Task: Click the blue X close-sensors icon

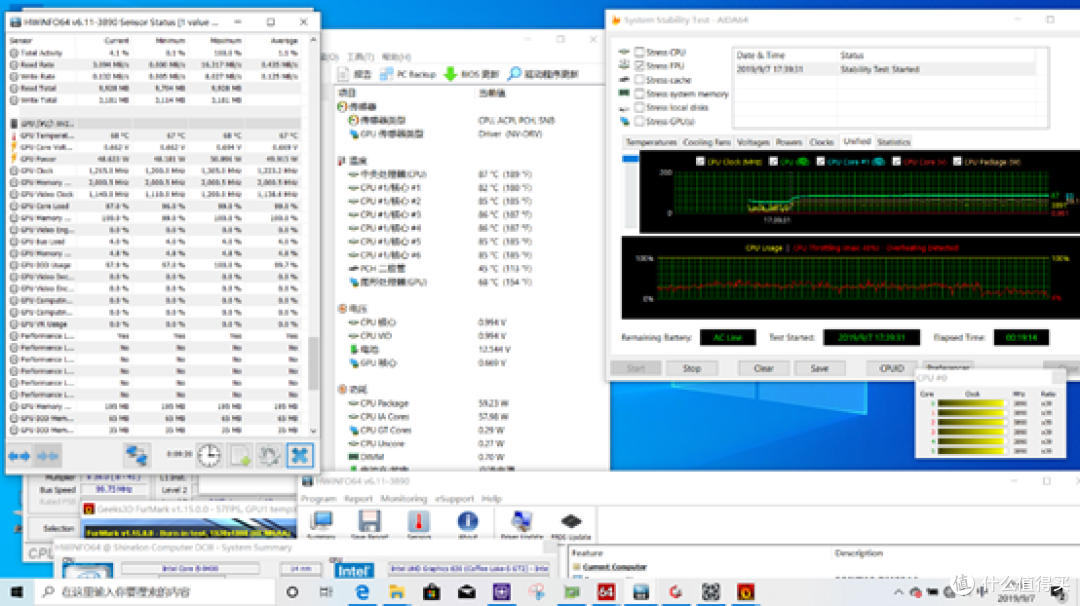Action: pyautogui.click(x=300, y=455)
